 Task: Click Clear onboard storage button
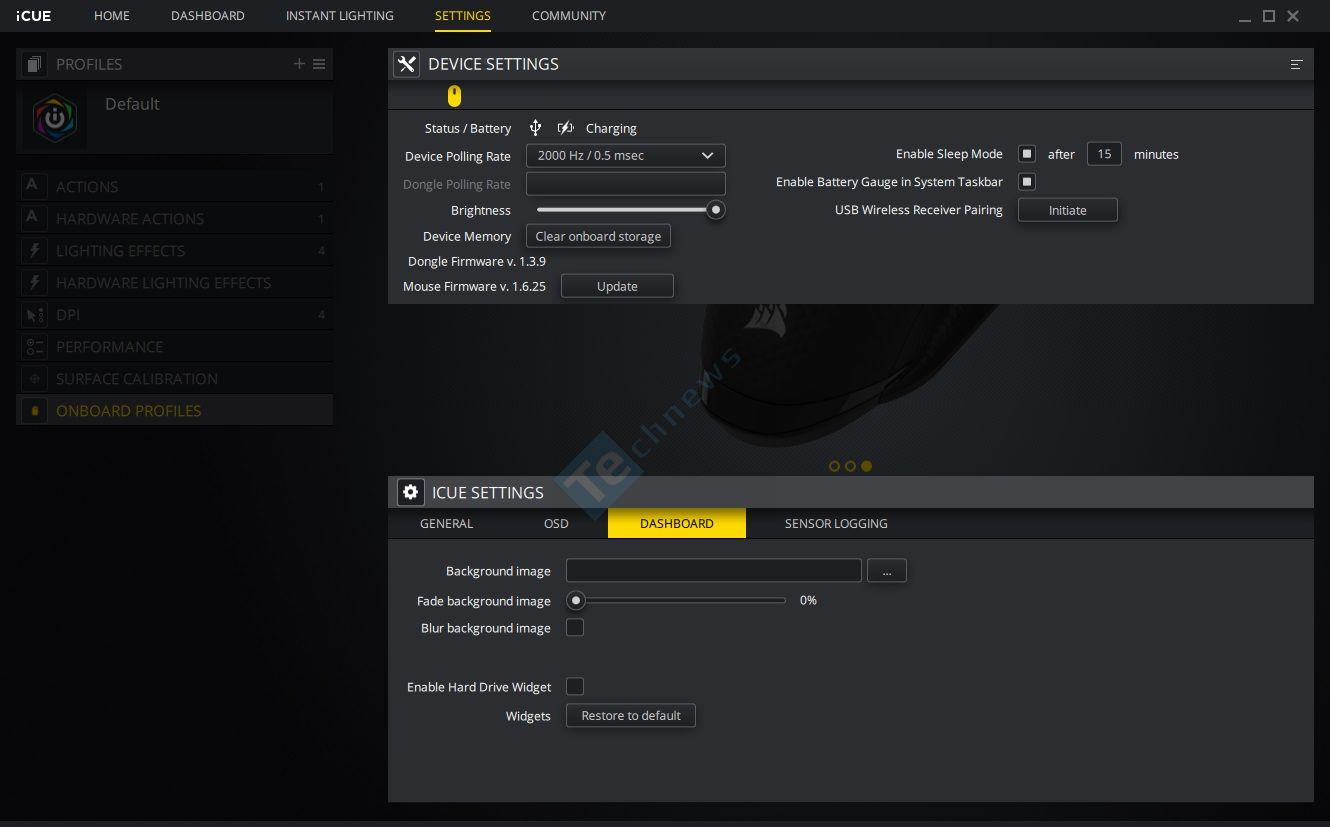click(598, 236)
